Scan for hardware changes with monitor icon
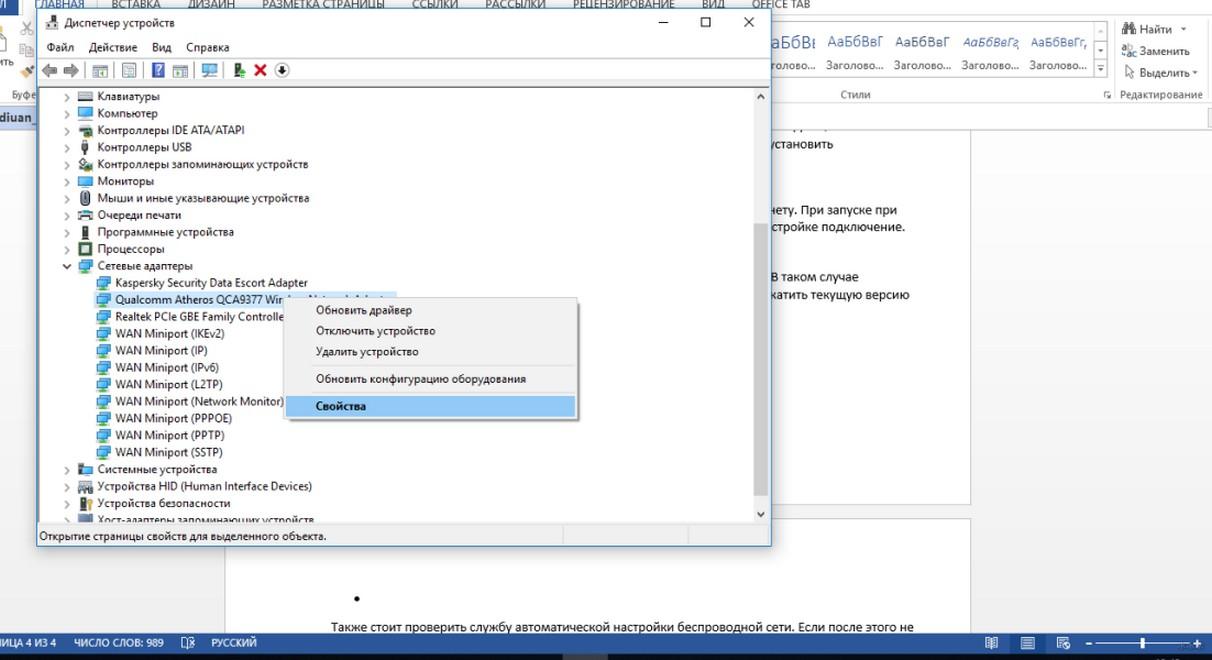1212x660 pixels. (209, 70)
